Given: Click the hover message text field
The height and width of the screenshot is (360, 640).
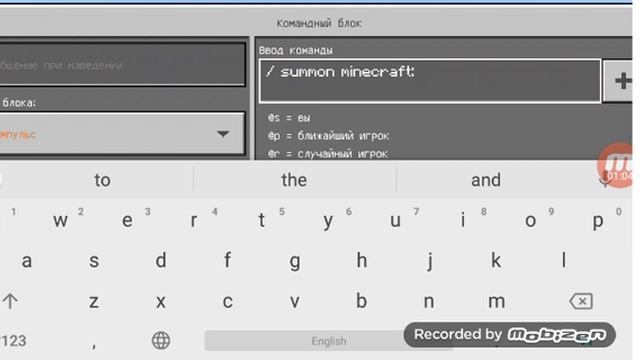Looking at the screenshot, I should 122,64.
